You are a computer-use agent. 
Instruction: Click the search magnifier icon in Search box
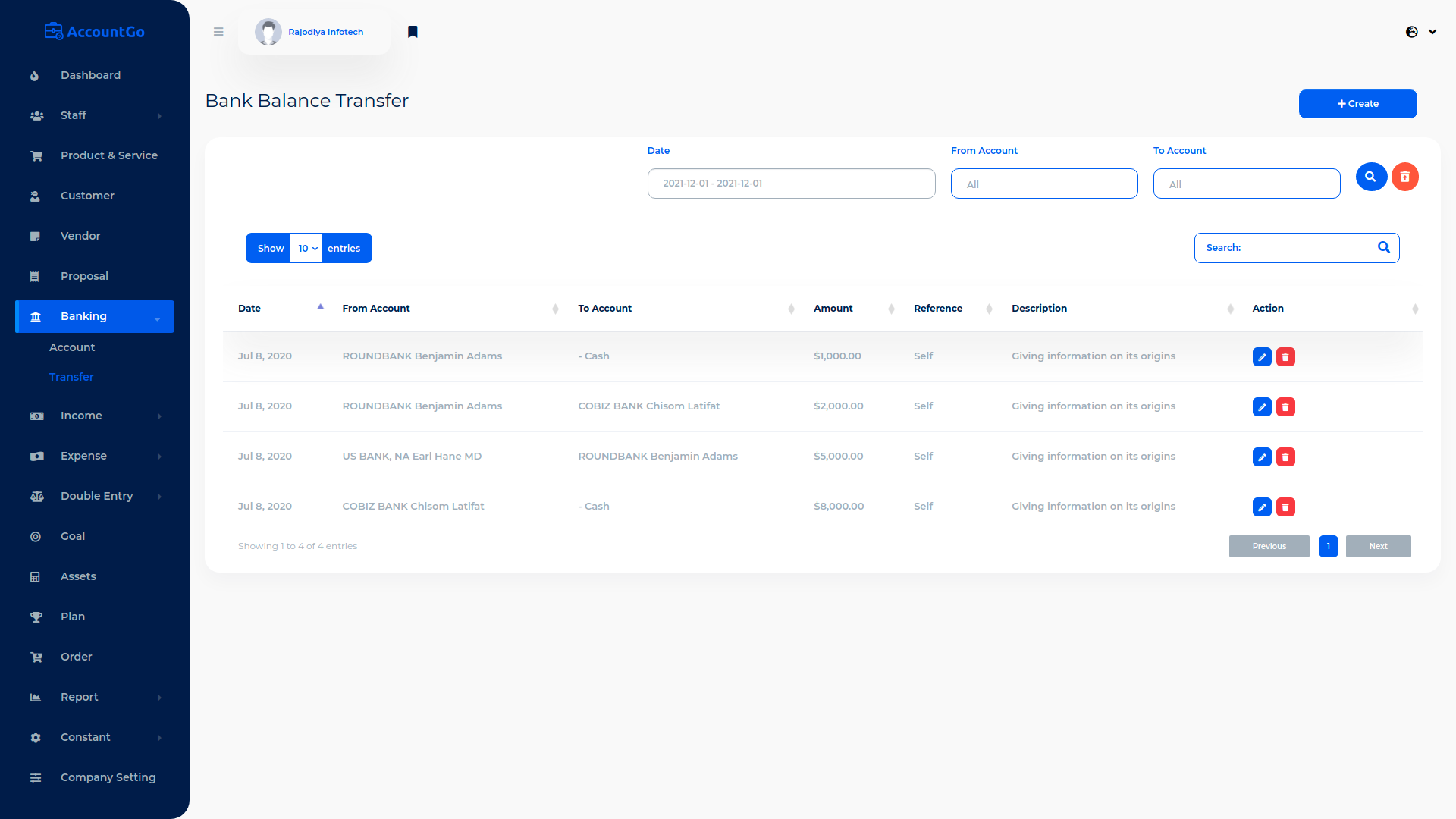(1384, 247)
